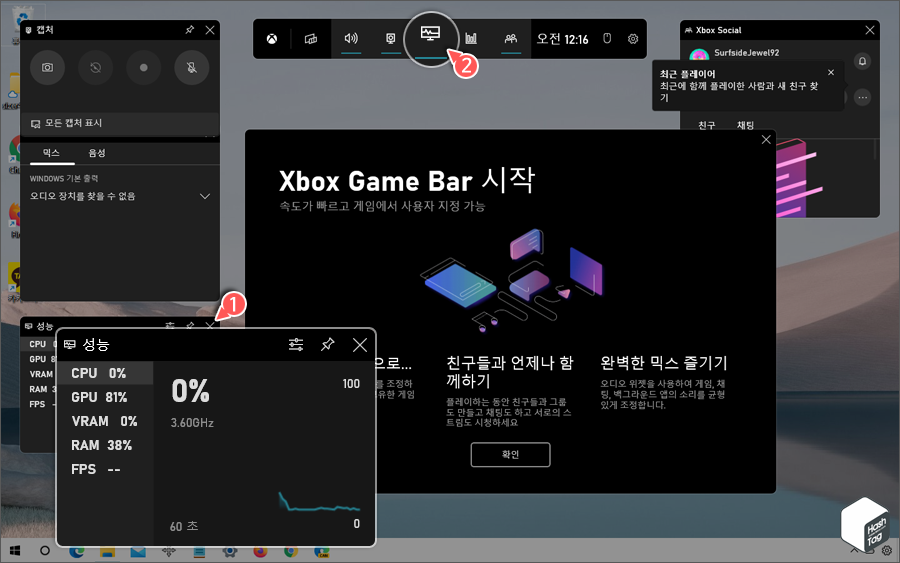Screen dimensions: 900x563
Task: Launch Google Chrome from the taskbar
Action: [290, 552]
